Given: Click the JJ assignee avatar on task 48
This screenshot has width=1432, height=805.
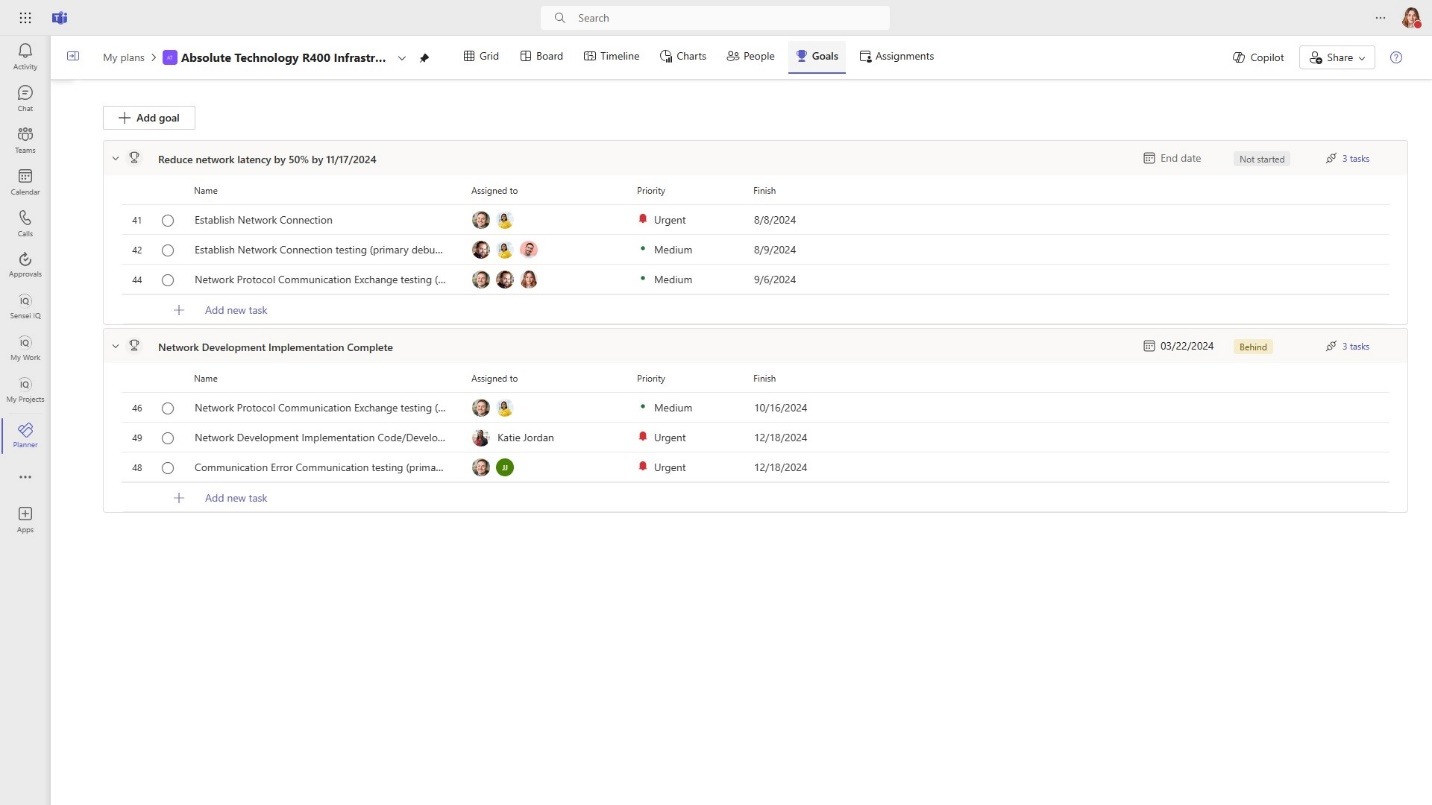Looking at the screenshot, I should click(x=505, y=467).
